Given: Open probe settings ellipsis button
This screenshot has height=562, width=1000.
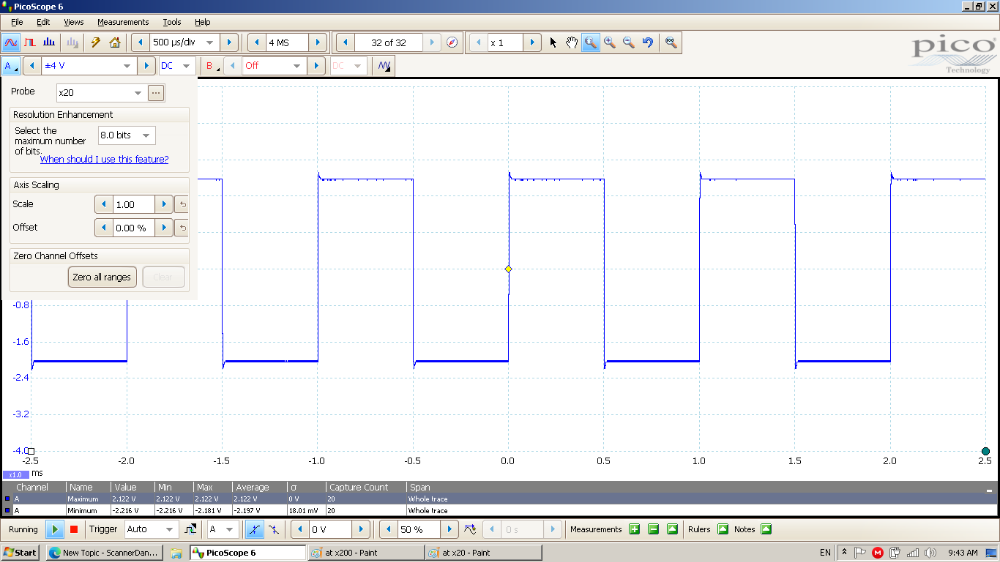Looking at the screenshot, I should click(x=156, y=93).
